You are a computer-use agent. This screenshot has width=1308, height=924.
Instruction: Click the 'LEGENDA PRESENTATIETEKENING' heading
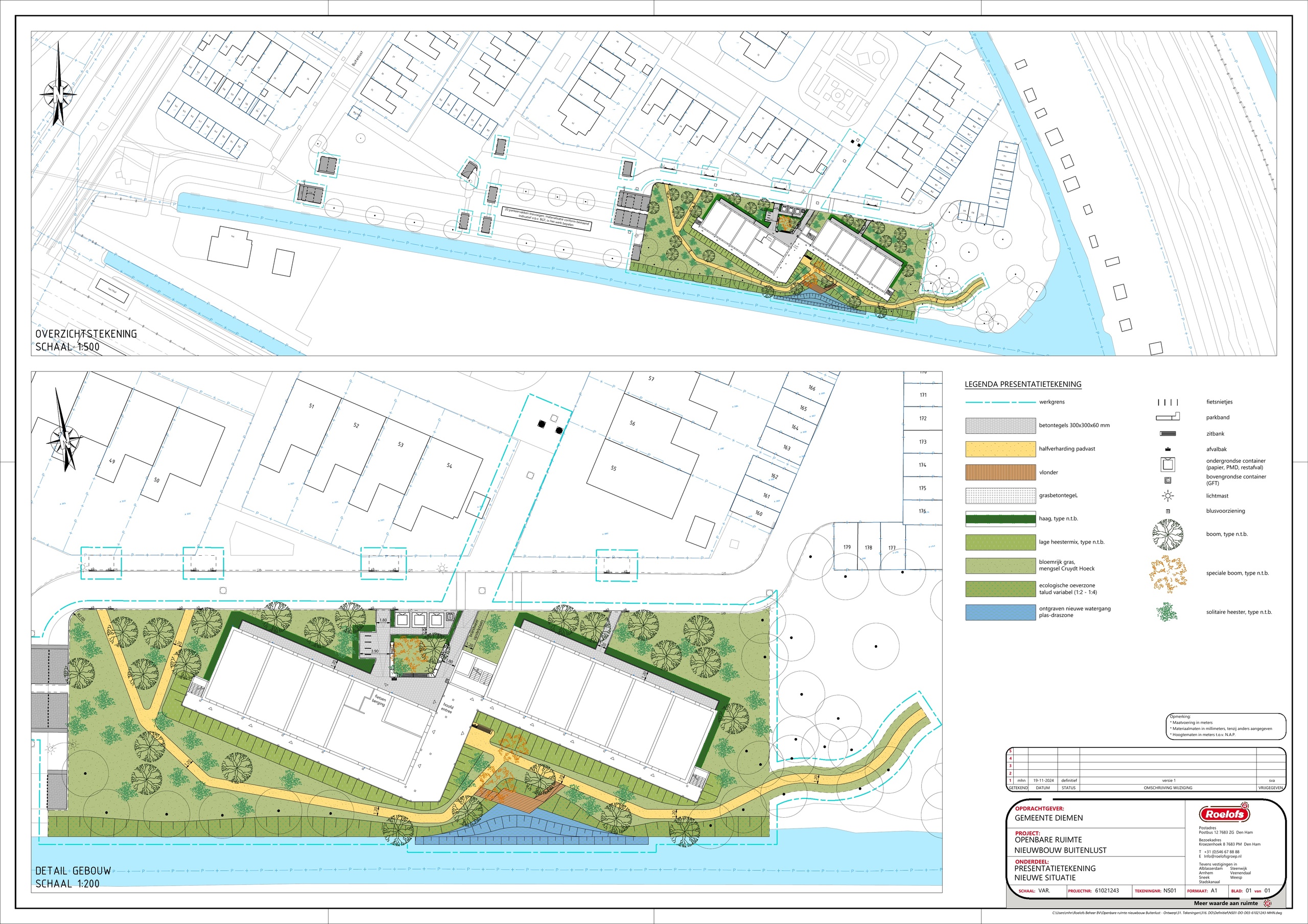(x=1022, y=385)
